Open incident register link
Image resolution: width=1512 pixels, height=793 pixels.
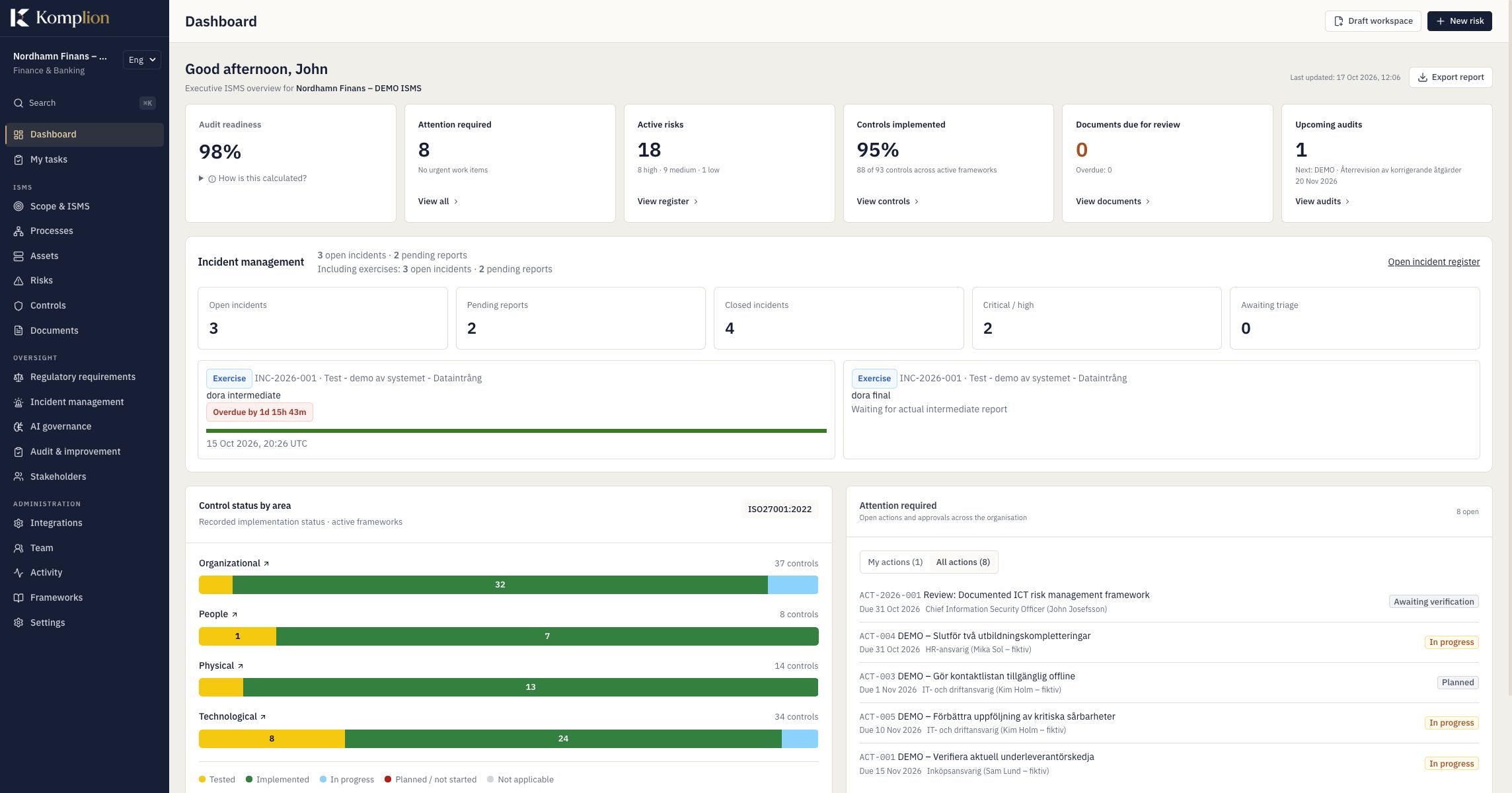(x=1433, y=262)
